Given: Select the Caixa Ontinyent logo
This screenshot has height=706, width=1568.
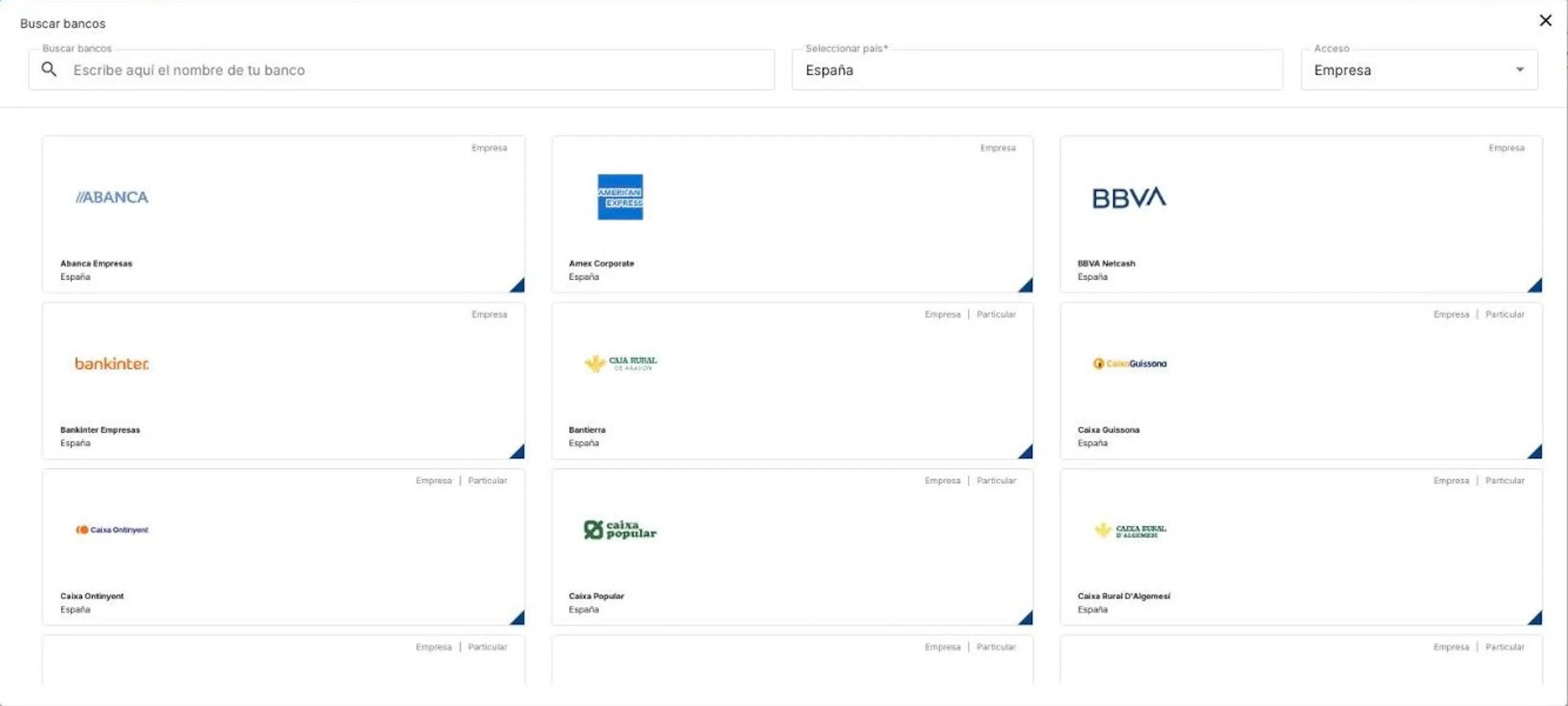Looking at the screenshot, I should 112,530.
